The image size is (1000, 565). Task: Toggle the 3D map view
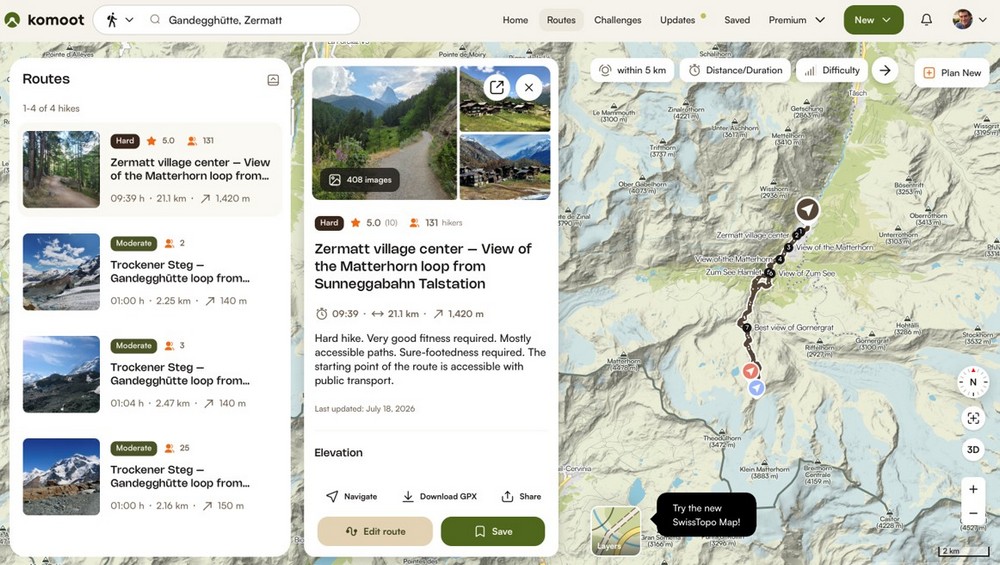pos(973,450)
